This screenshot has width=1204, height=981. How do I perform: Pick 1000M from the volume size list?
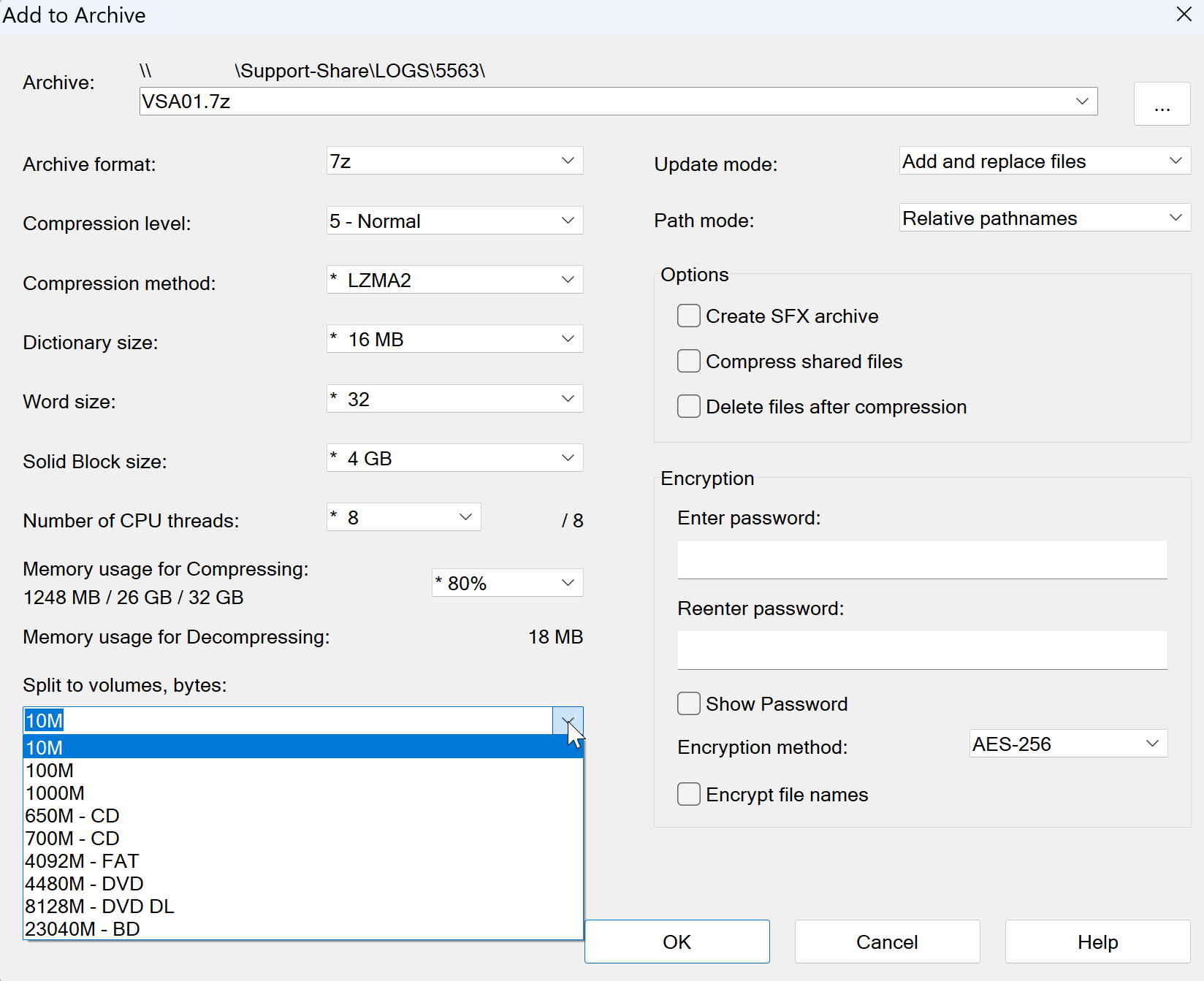[303, 793]
